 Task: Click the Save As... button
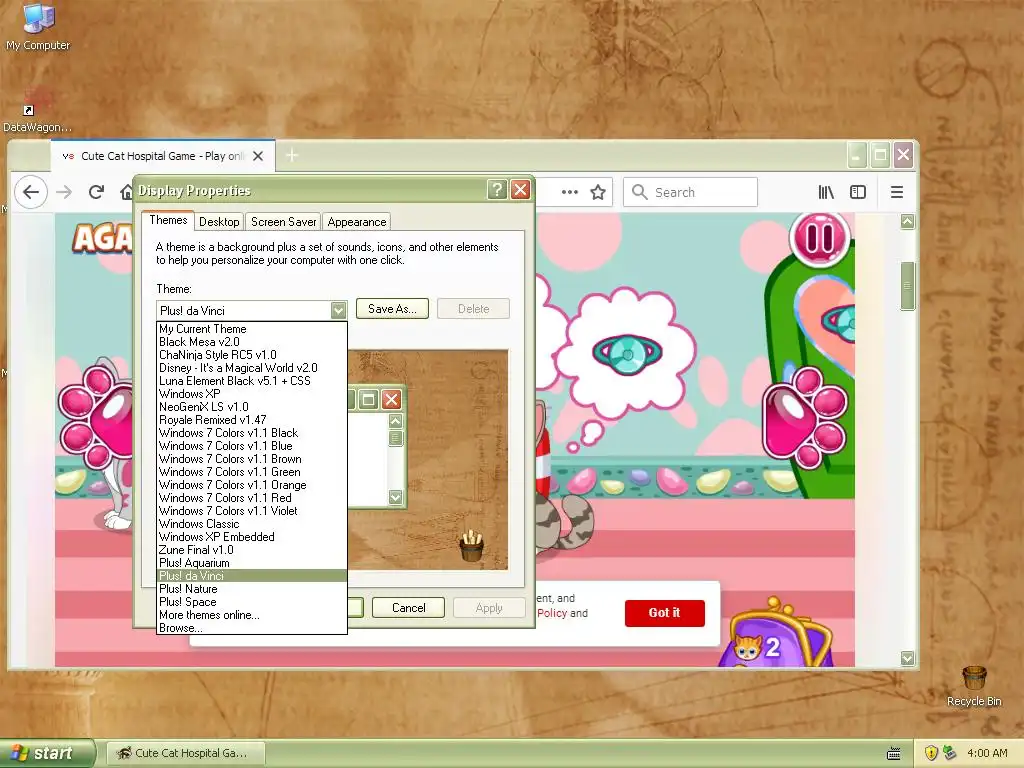pos(392,309)
